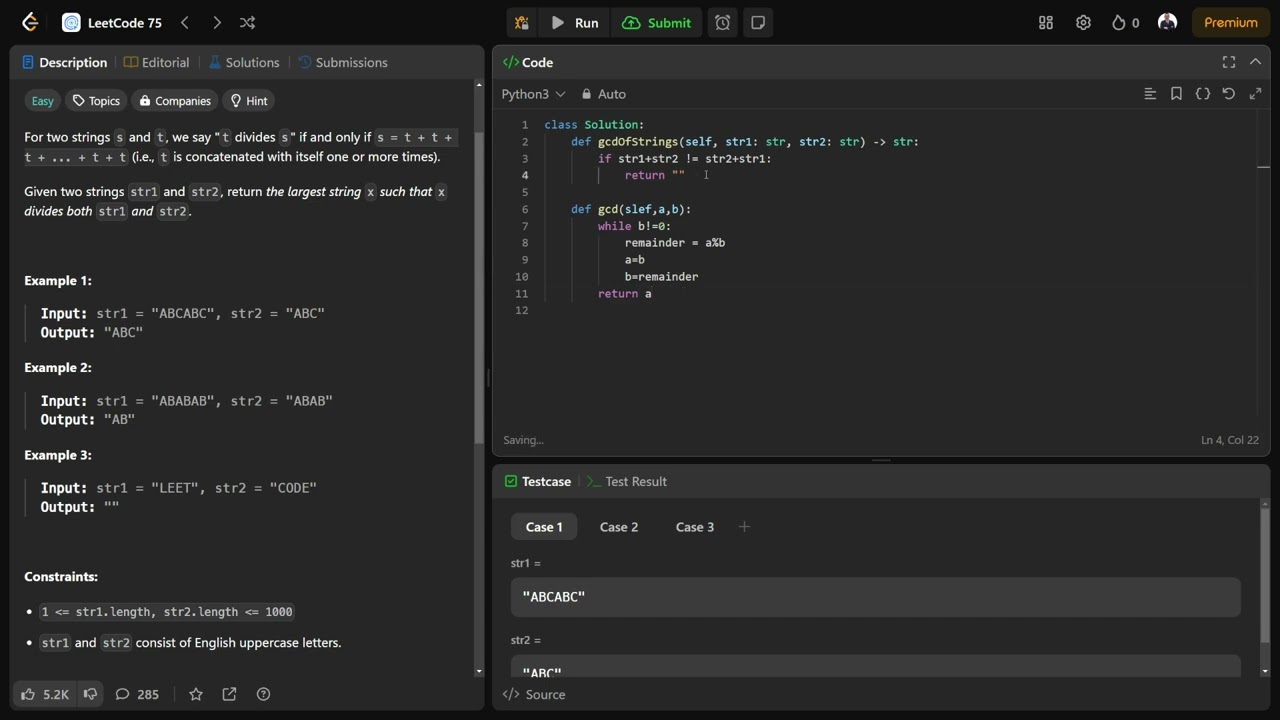Viewport: 1280px width, 720px height.
Task: Open the debugger icon next to Run
Action: [x=521, y=22]
